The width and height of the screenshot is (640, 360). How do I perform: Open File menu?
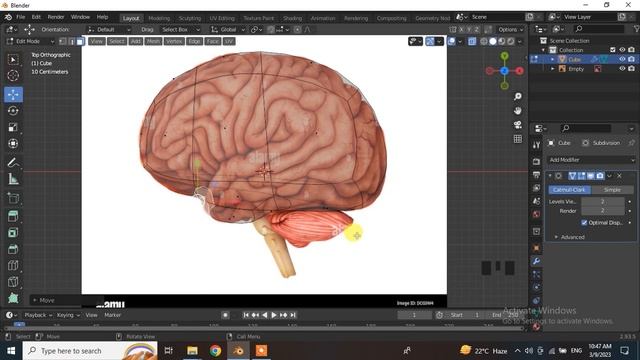click(20, 17)
